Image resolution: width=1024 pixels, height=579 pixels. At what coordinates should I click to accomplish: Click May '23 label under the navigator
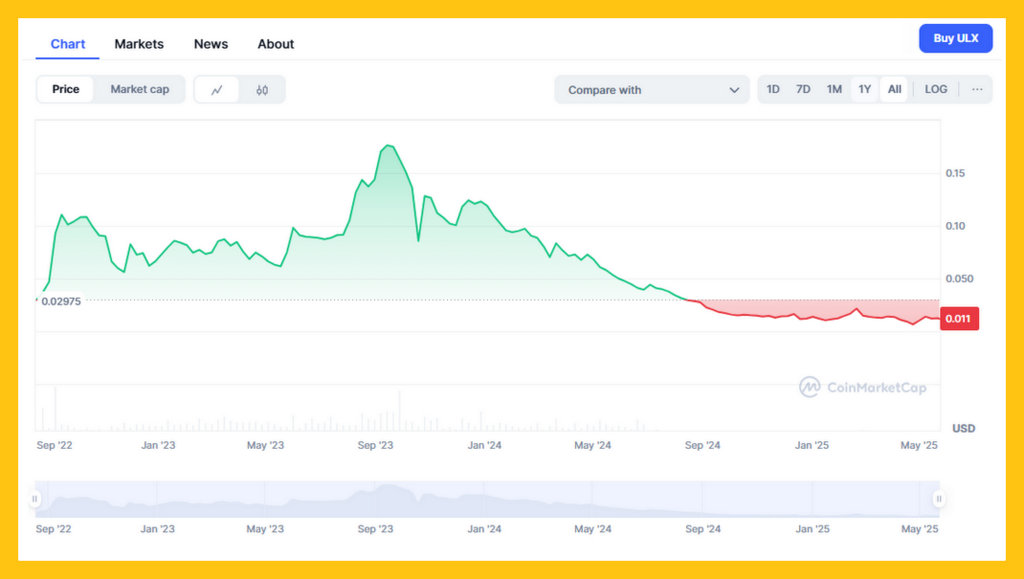coord(265,529)
